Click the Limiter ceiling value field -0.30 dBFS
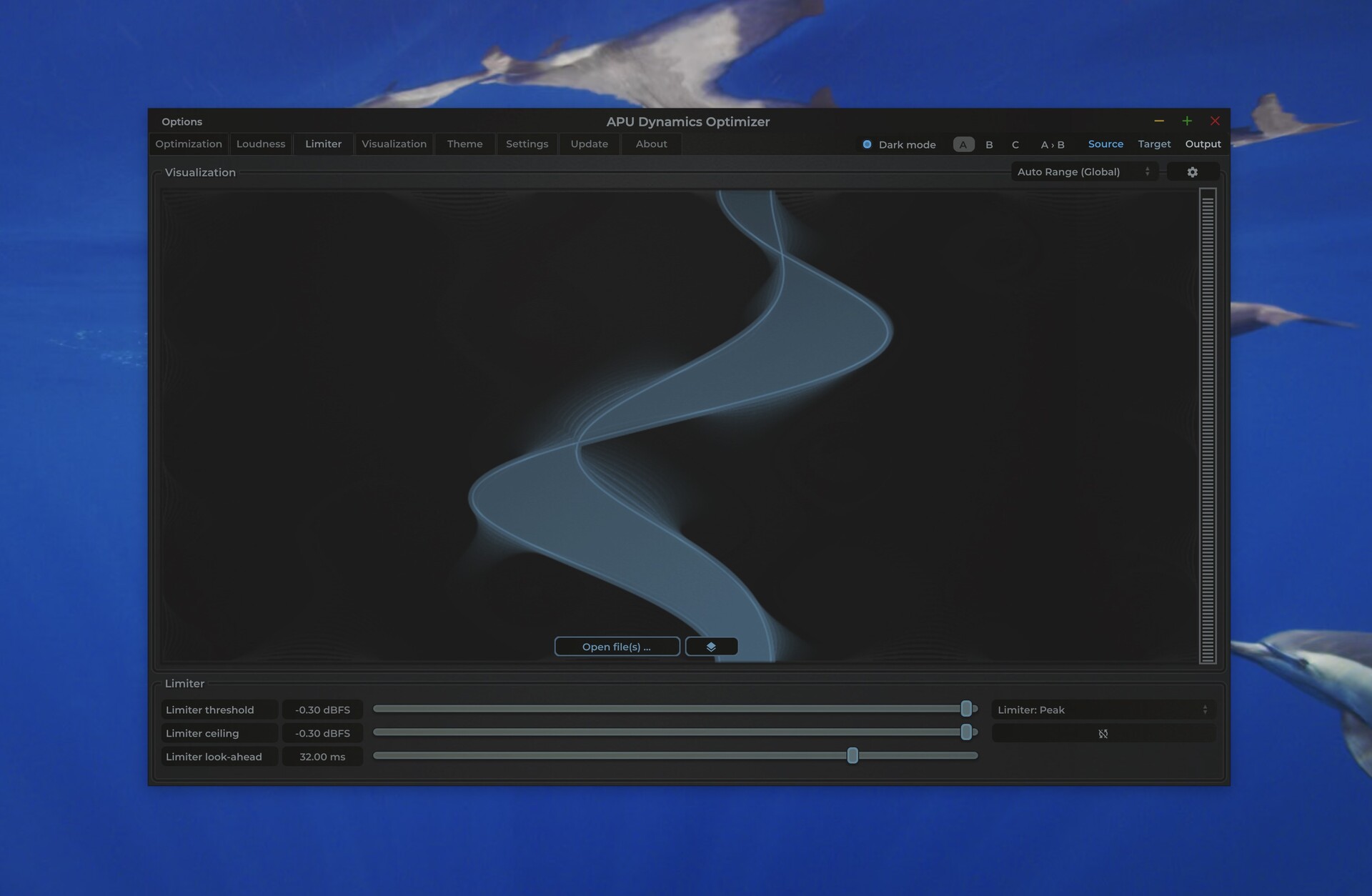This screenshot has width=1372, height=896. pos(322,733)
